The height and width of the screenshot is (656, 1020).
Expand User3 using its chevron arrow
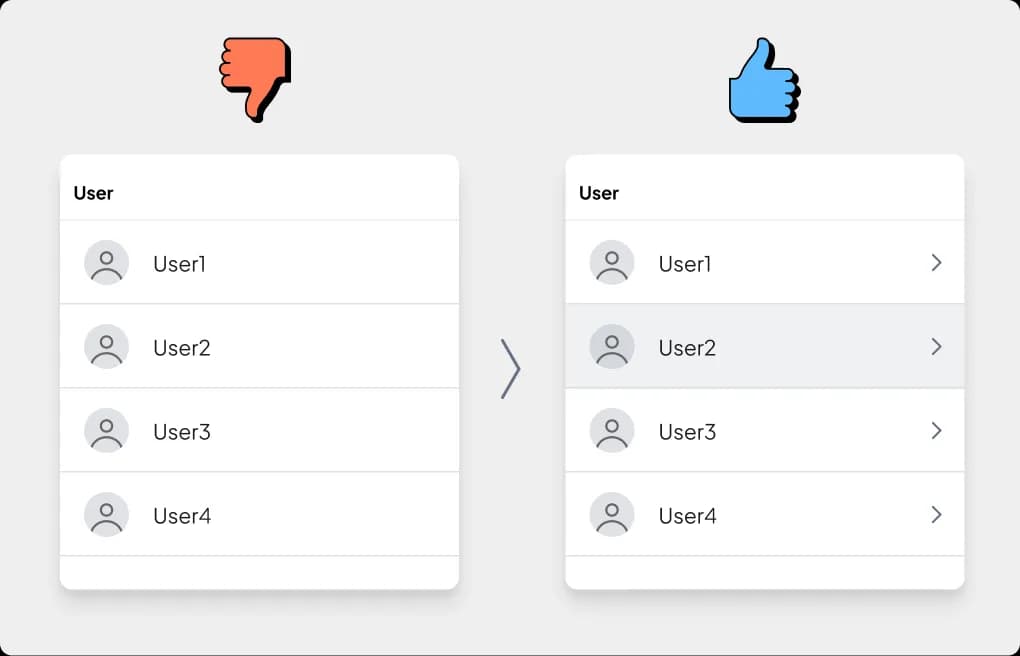[x=936, y=430]
